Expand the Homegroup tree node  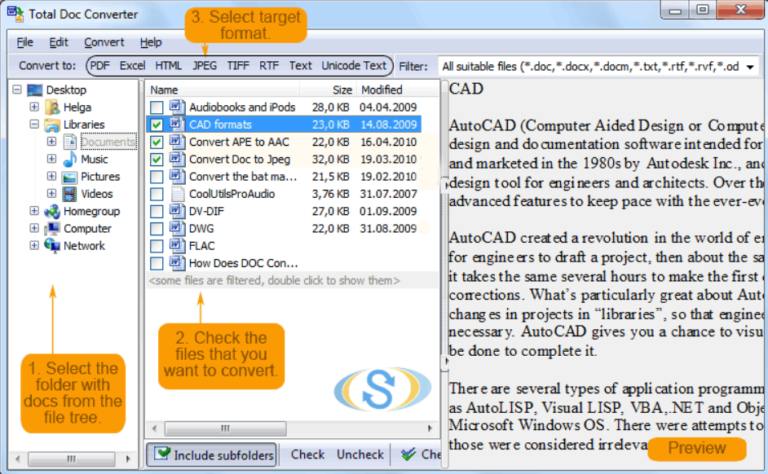point(34,211)
